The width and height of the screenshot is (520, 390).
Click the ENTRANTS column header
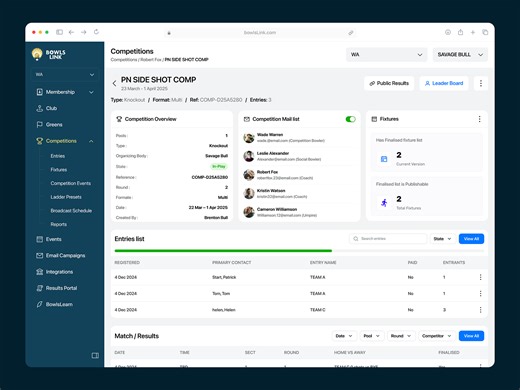point(454,263)
